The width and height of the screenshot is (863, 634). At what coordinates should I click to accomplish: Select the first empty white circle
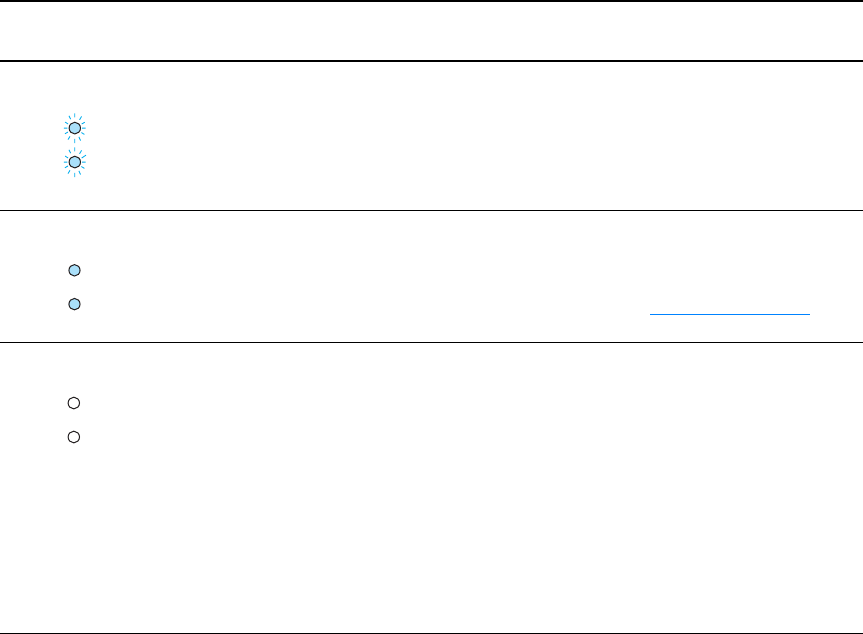(x=73, y=403)
